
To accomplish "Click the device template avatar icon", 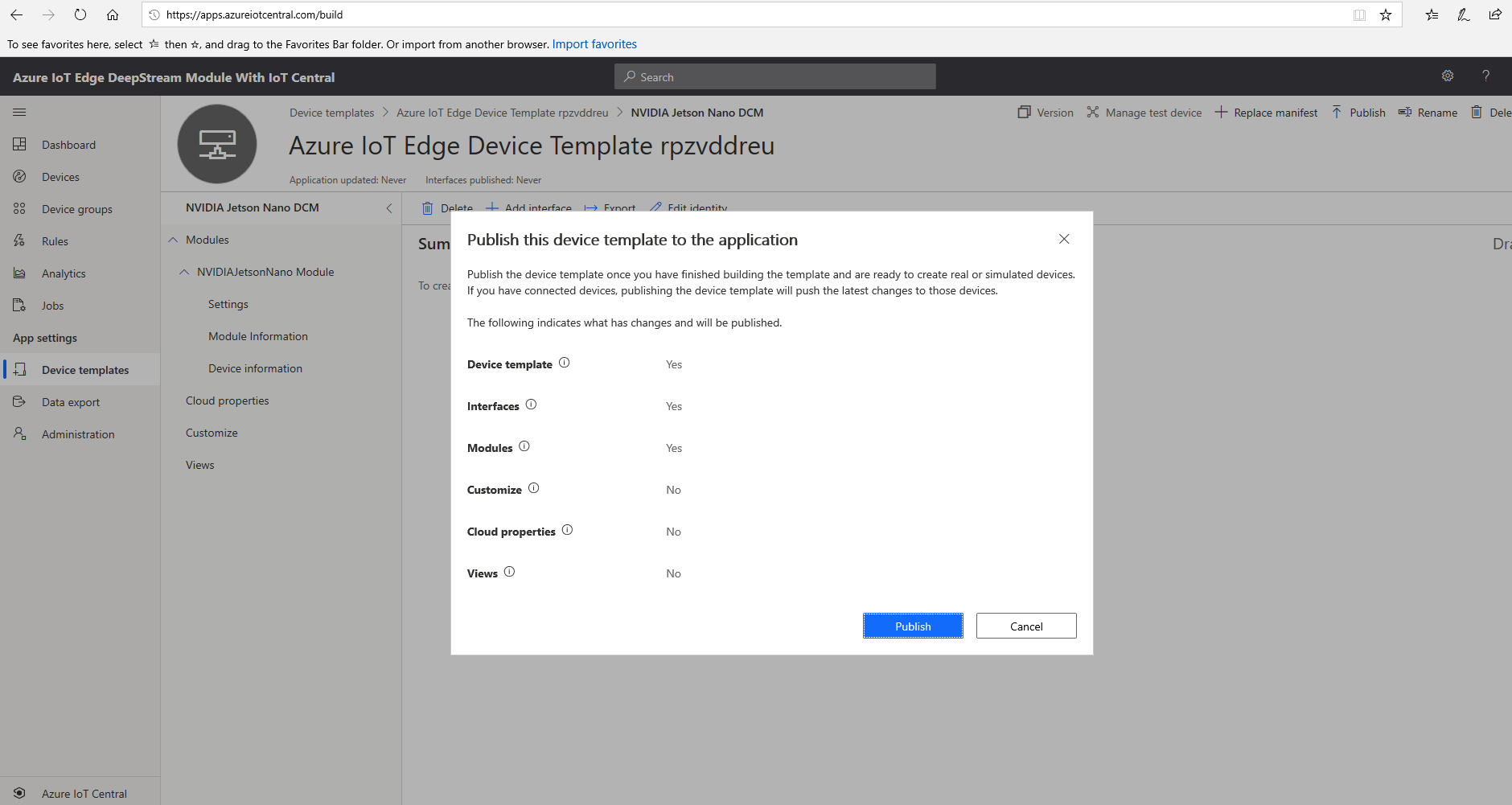I will 217,144.
